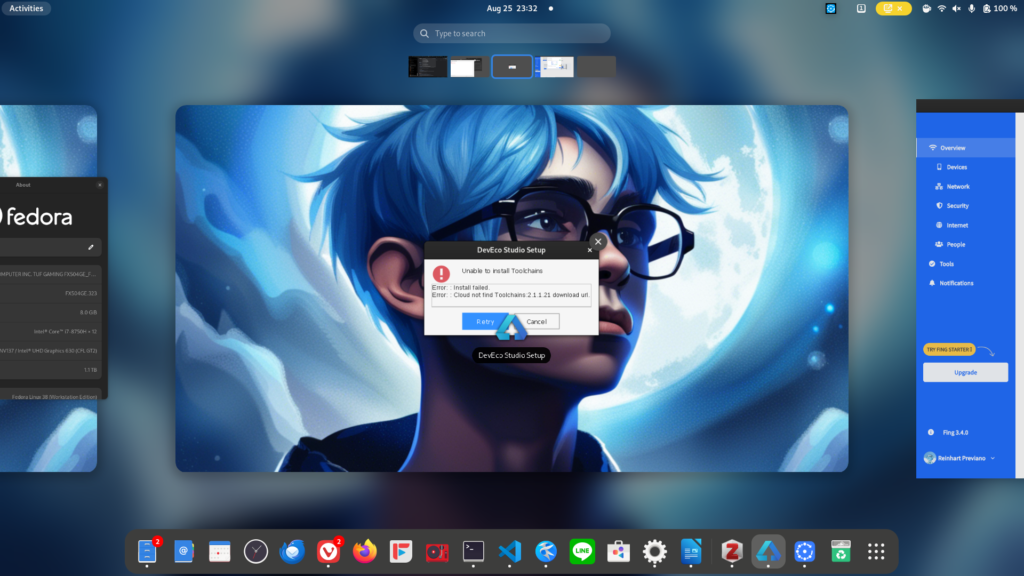Click Cancel in DevEco Studio Setup dialog

[x=537, y=322]
